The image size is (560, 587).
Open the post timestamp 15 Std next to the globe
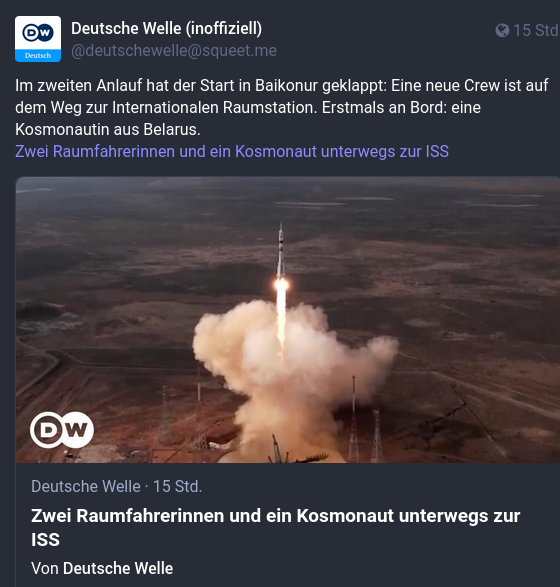(x=536, y=30)
